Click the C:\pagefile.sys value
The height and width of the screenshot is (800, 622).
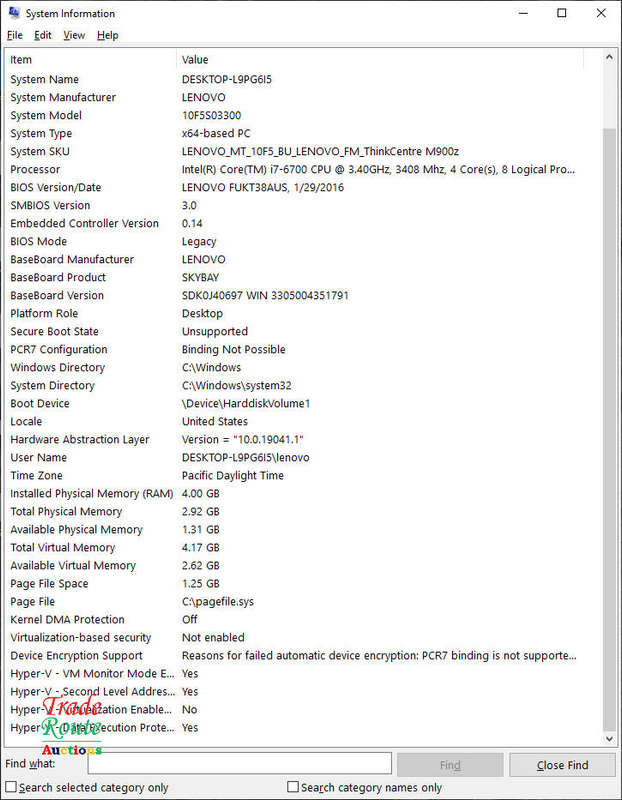pos(218,602)
